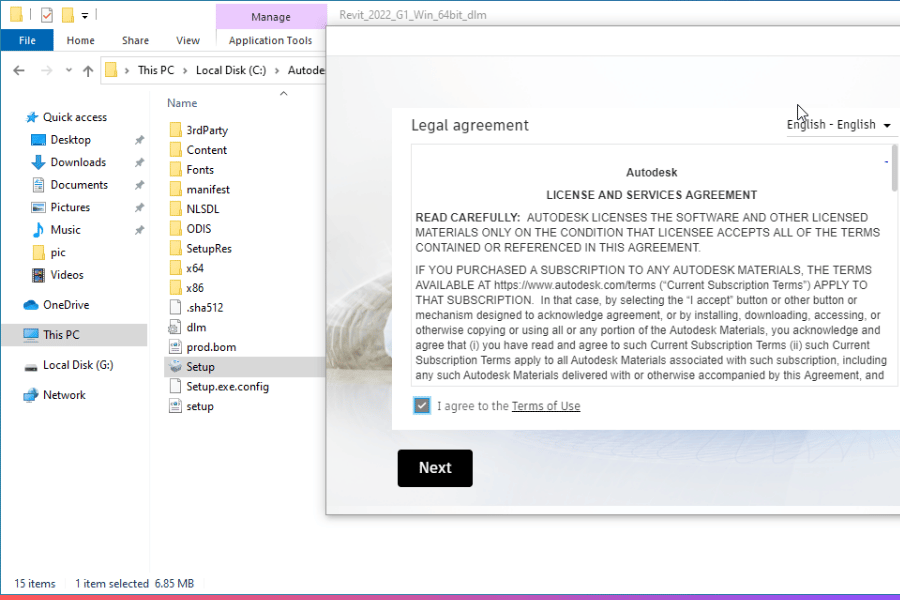The image size is (900, 600).
Task: Uncheck the I agree to Terms checkbox
Action: (x=422, y=406)
